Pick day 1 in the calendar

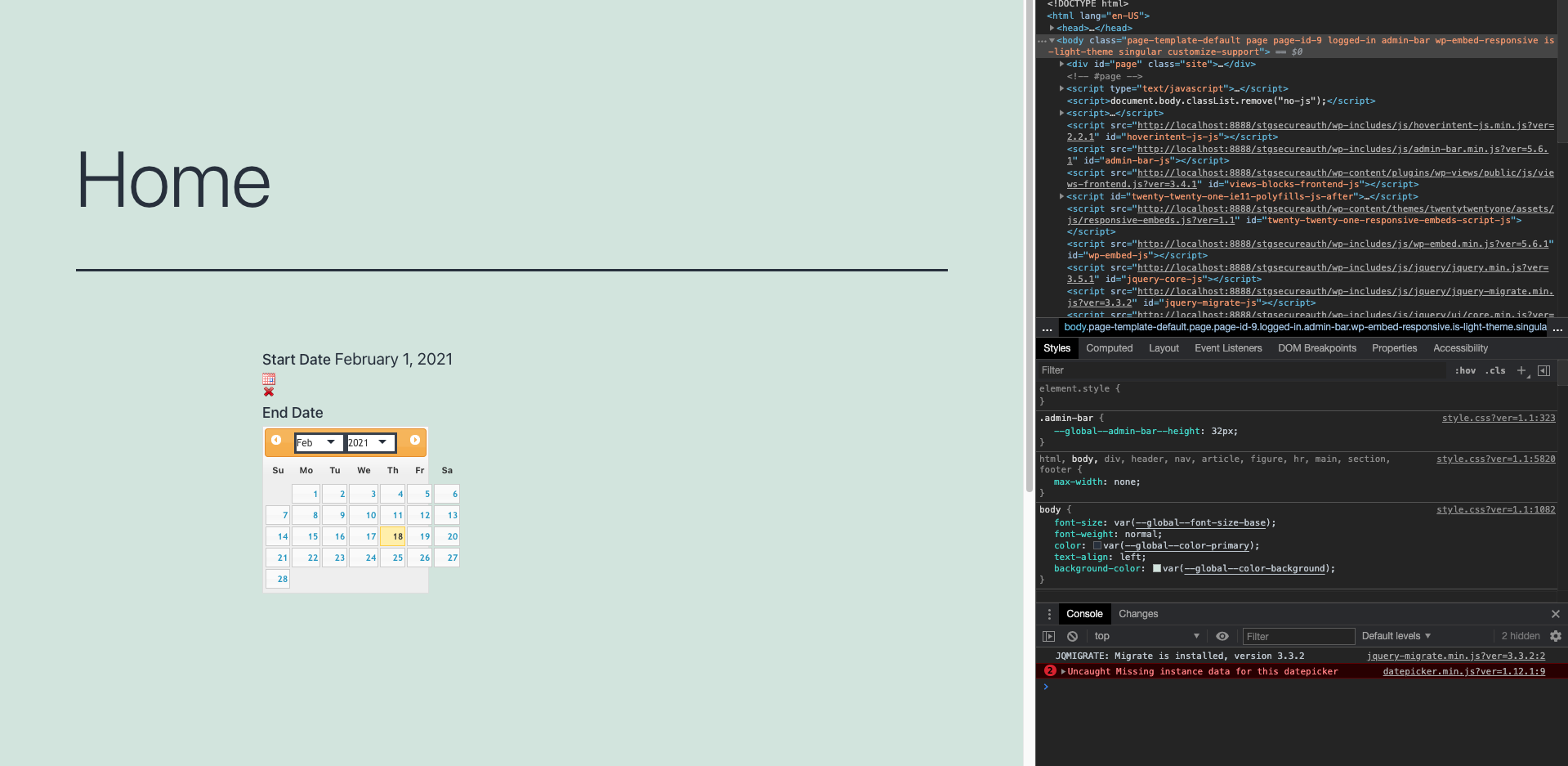[x=306, y=494]
